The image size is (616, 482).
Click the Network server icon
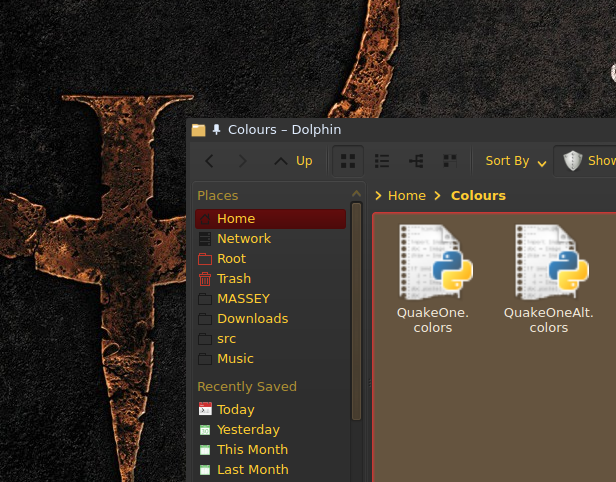tap(205, 239)
